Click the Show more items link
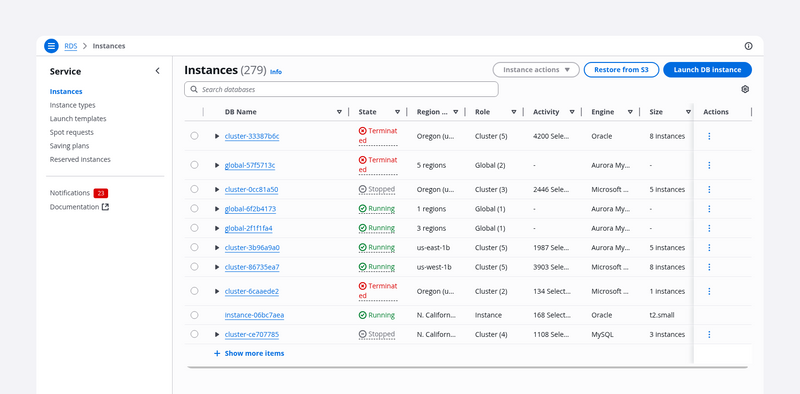This screenshot has width=800, height=394. (x=249, y=353)
